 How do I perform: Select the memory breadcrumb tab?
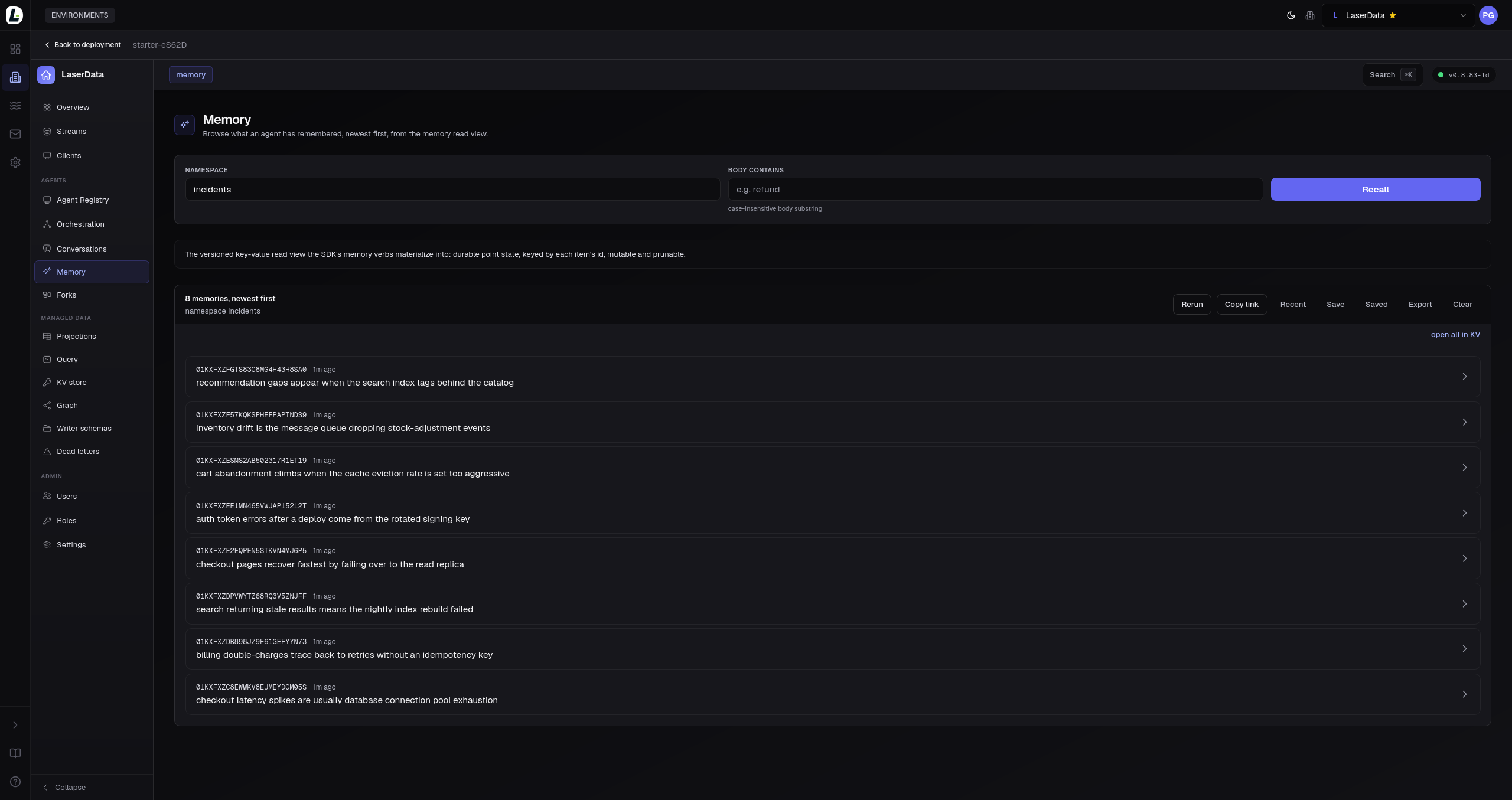(x=191, y=75)
